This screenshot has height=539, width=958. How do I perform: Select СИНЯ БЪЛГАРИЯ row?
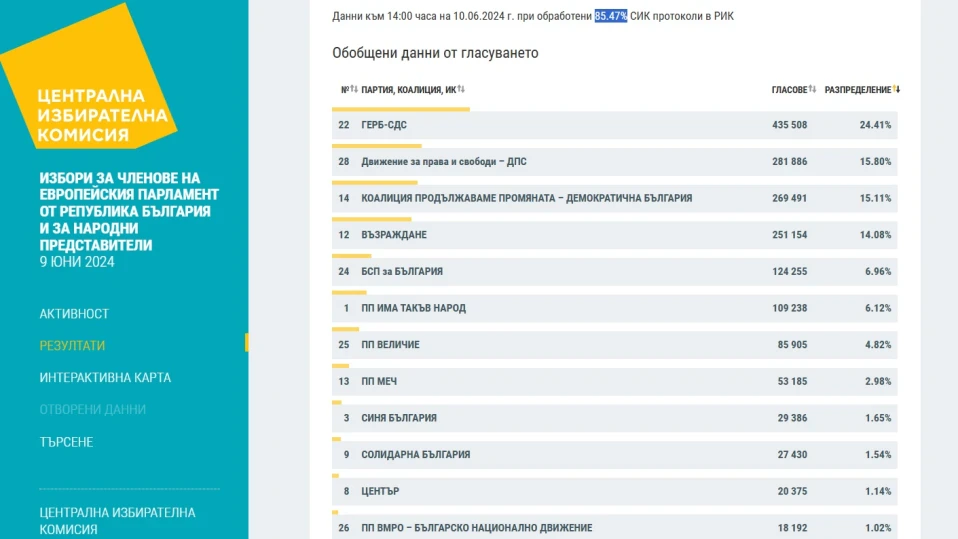point(615,418)
